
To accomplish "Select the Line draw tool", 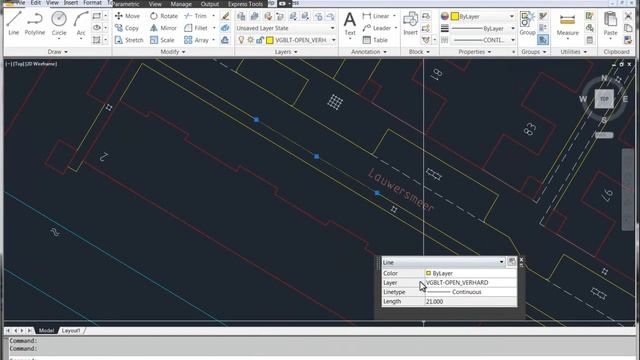I will [13, 23].
